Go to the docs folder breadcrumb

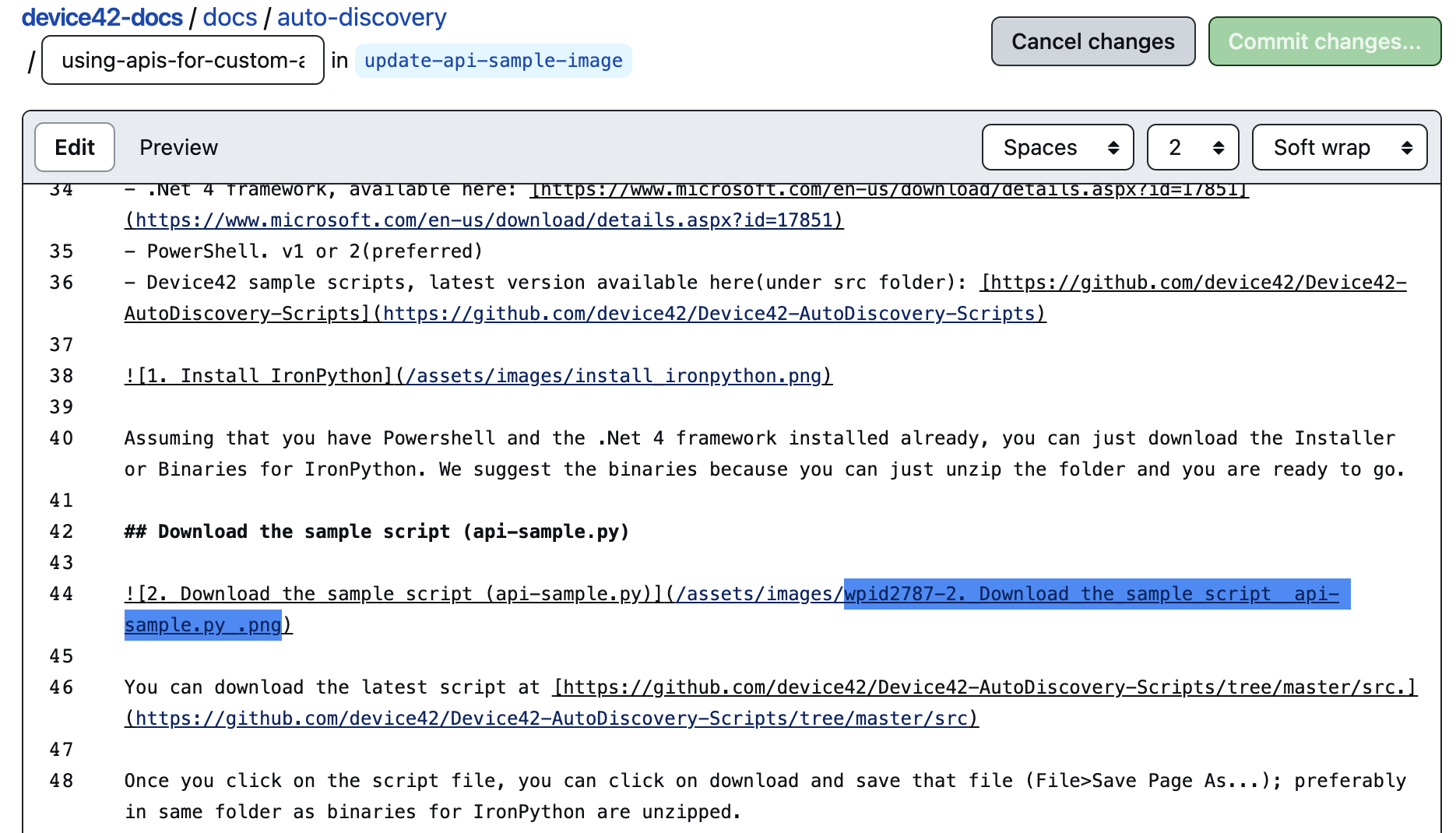click(230, 17)
